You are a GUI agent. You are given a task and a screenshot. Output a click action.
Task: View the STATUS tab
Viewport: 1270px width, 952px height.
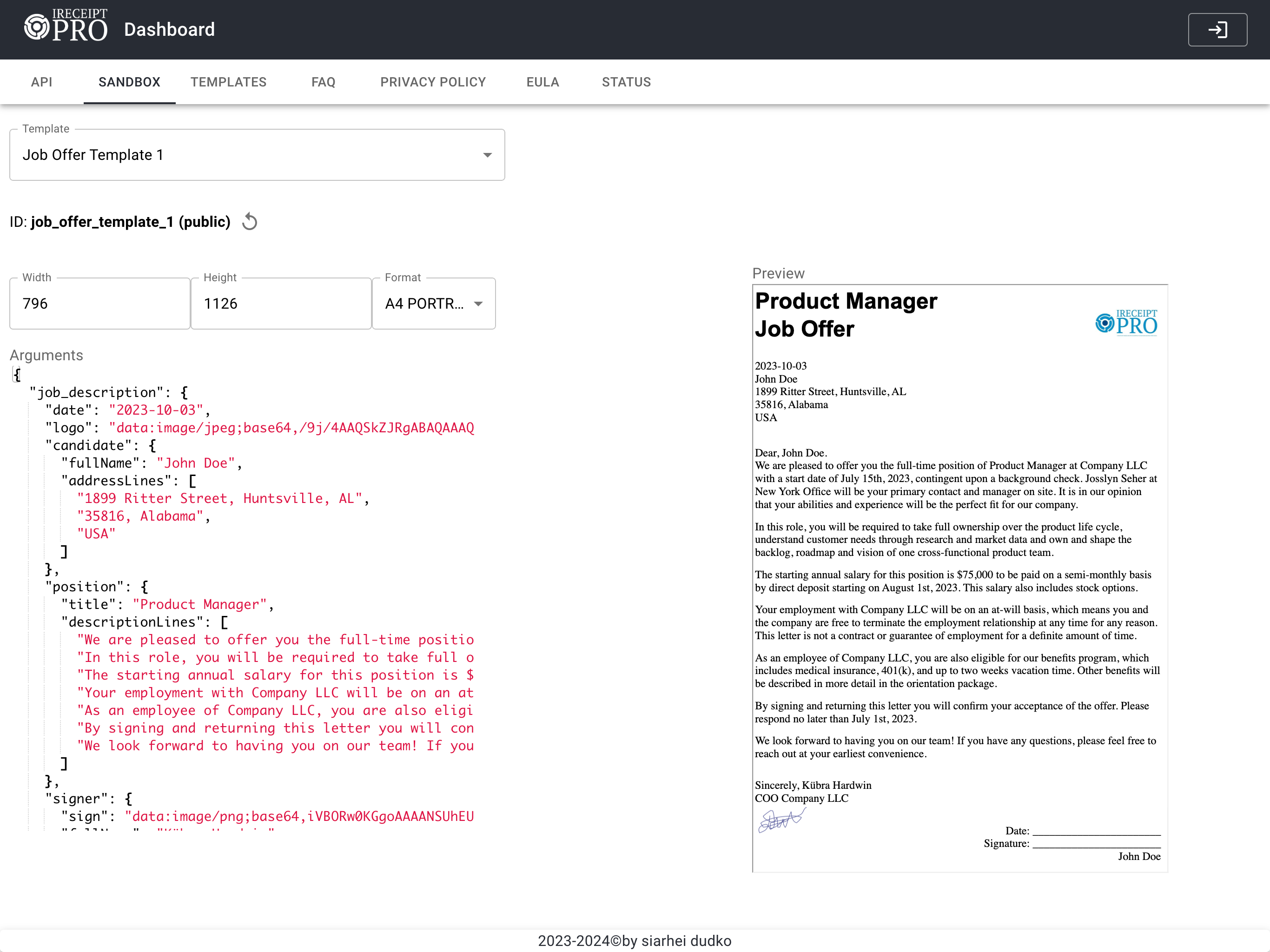click(626, 82)
